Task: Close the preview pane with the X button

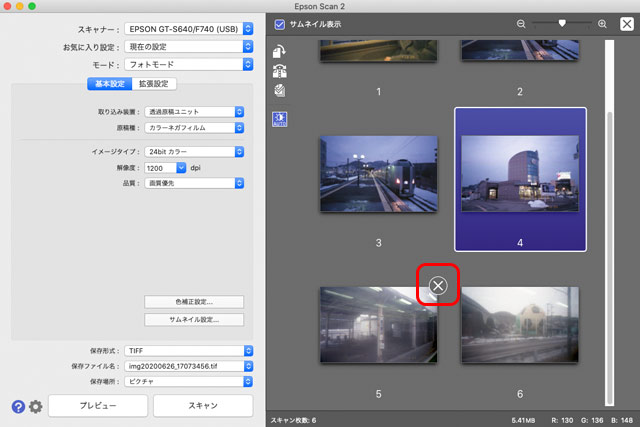Action: (x=626, y=23)
